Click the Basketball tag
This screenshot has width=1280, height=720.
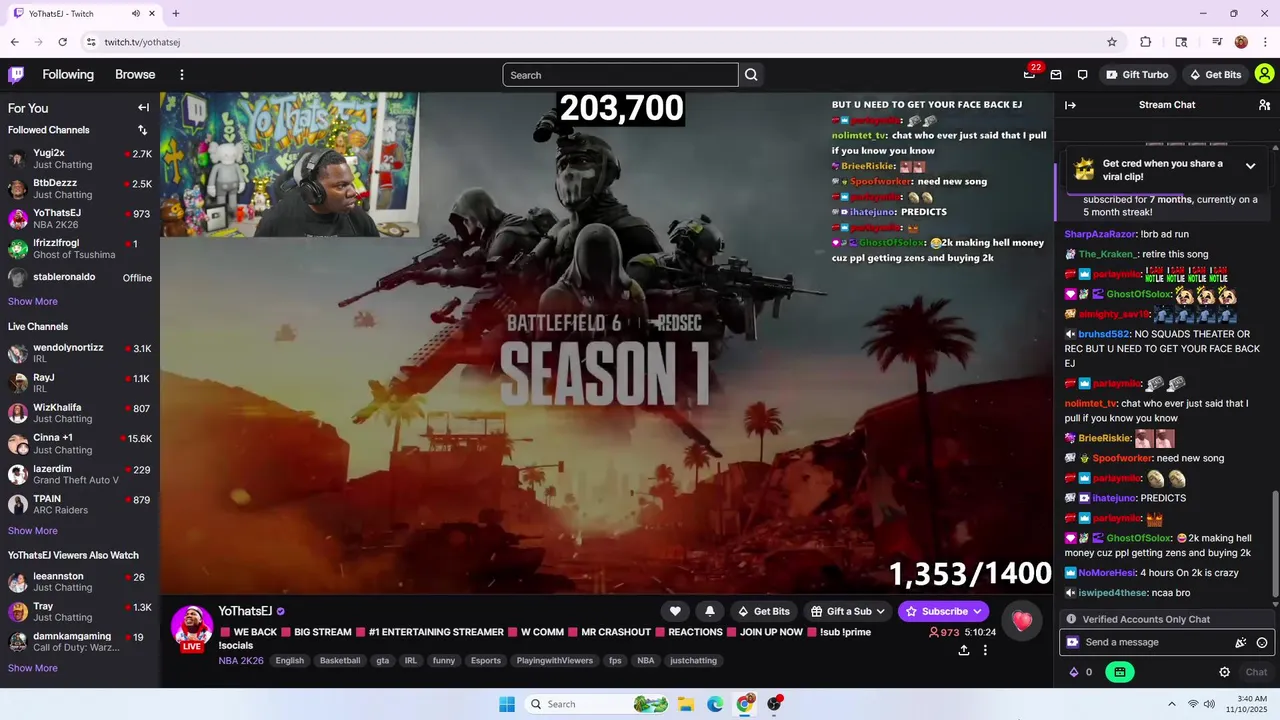coord(340,660)
